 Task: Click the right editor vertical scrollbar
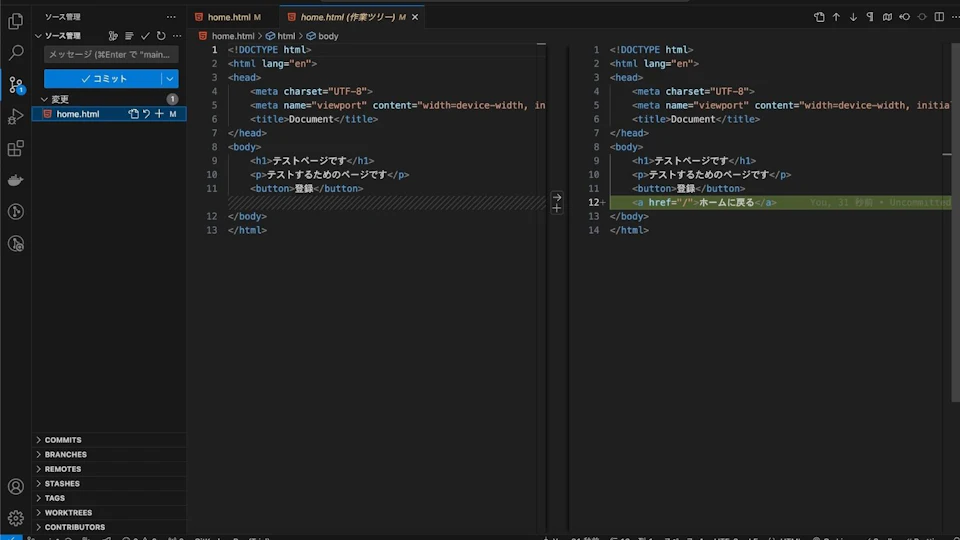tap(956, 222)
